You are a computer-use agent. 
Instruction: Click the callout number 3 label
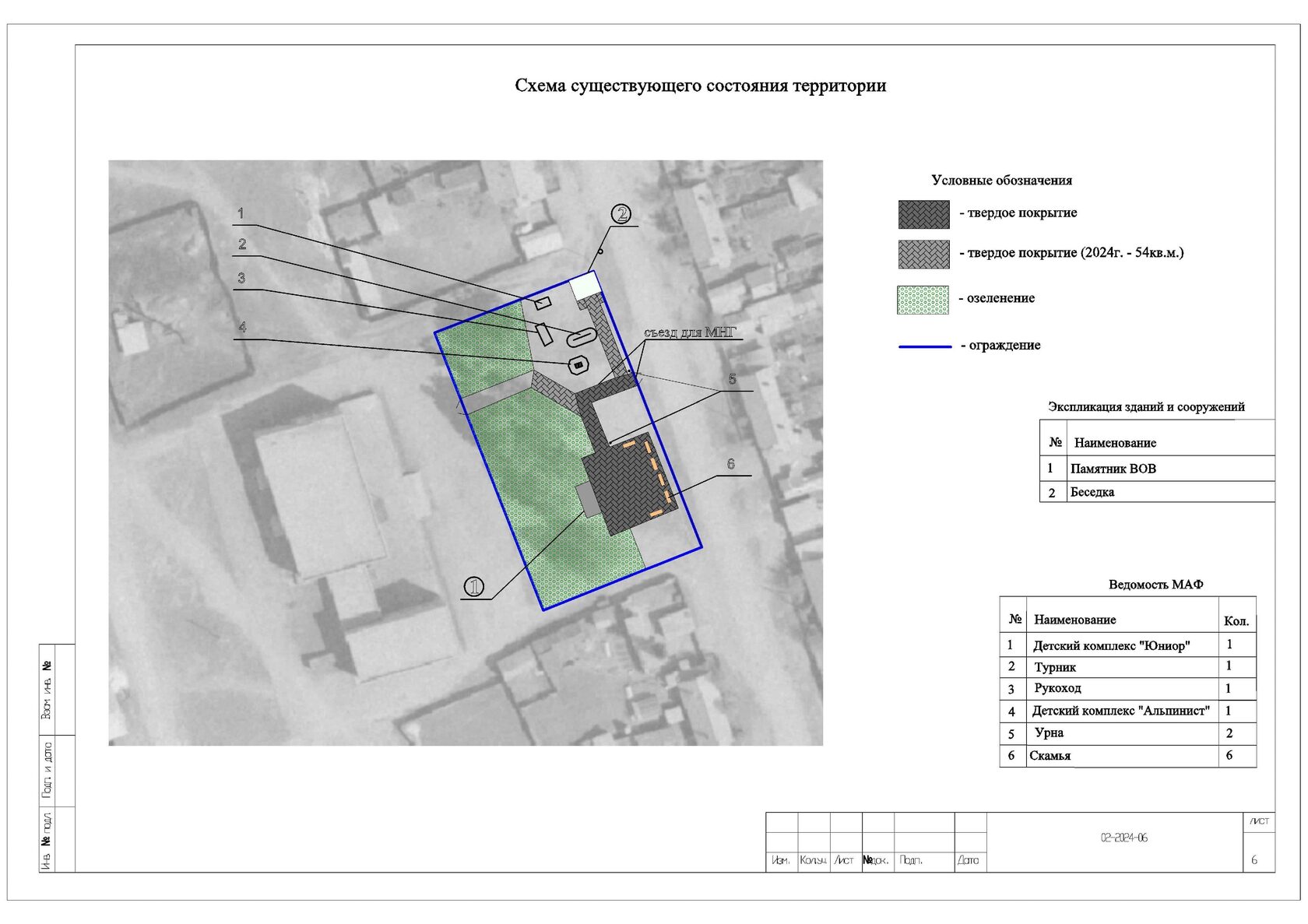(241, 279)
